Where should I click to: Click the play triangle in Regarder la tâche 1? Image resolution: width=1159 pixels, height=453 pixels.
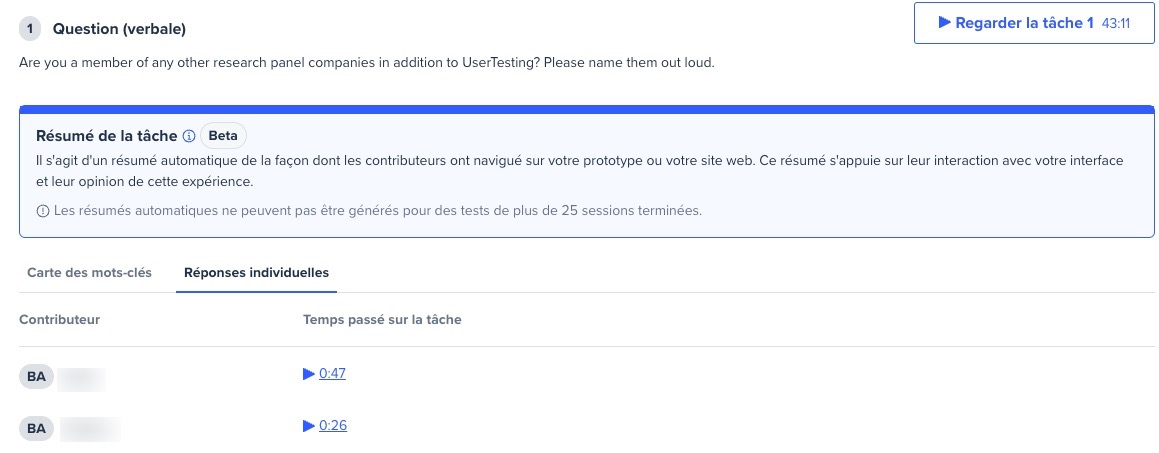945,23
